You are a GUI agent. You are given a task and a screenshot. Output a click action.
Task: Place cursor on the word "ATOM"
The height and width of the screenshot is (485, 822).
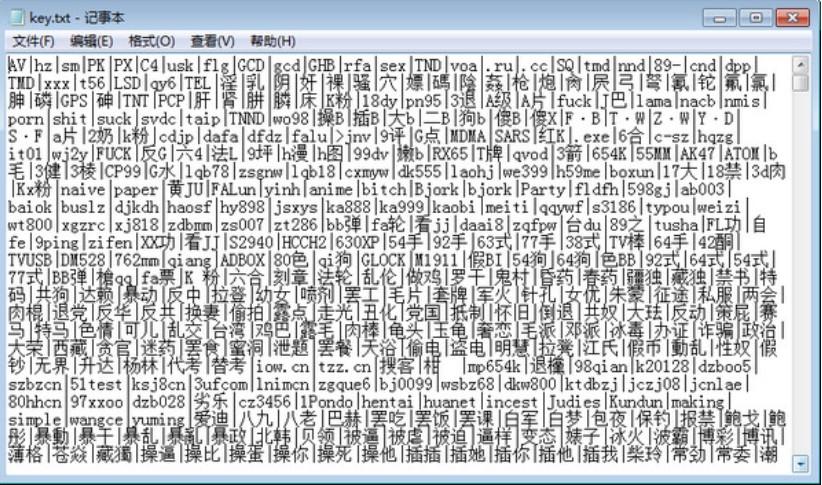coord(741,154)
